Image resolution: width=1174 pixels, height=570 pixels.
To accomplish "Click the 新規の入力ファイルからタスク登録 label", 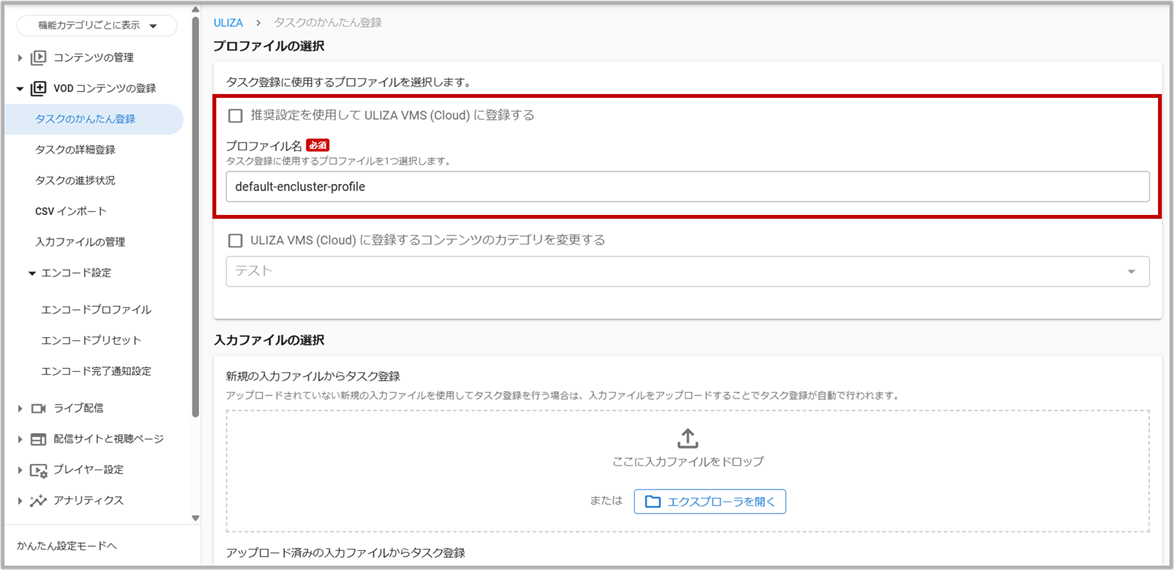I will (313, 376).
